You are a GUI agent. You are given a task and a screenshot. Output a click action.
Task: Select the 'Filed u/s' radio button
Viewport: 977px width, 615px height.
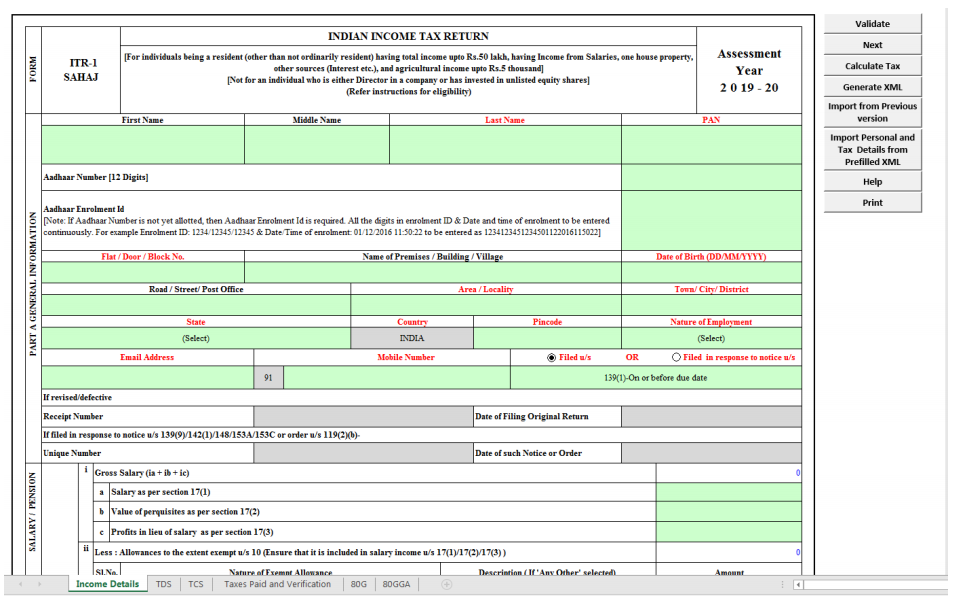pos(551,358)
